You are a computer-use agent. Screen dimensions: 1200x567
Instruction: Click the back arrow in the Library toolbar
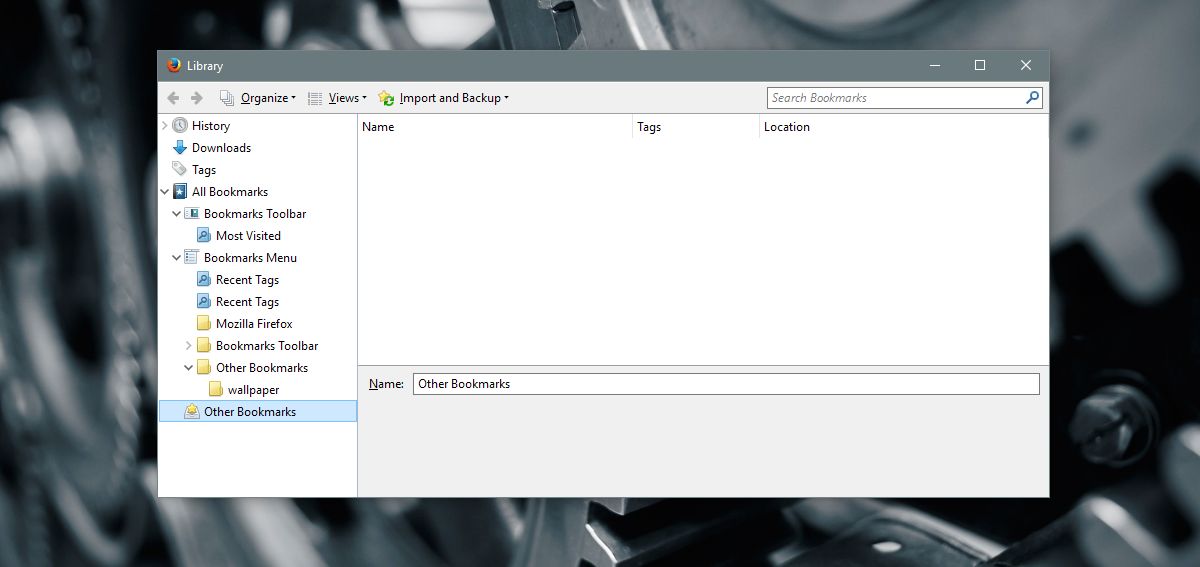click(173, 98)
